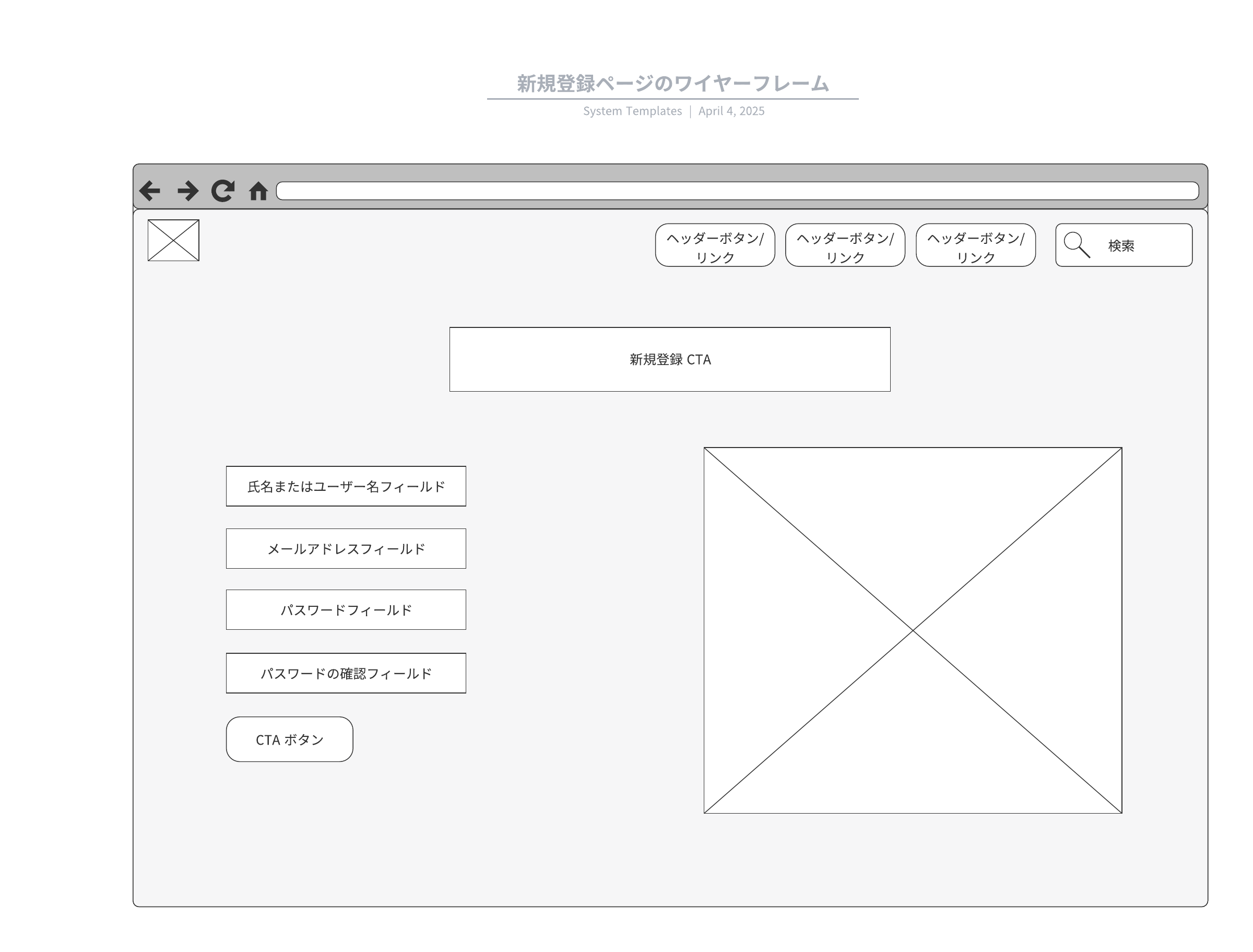The width and height of the screenshot is (1253, 952).
Task: Click the パスワードの確認フィールド
Action: click(346, 673)
